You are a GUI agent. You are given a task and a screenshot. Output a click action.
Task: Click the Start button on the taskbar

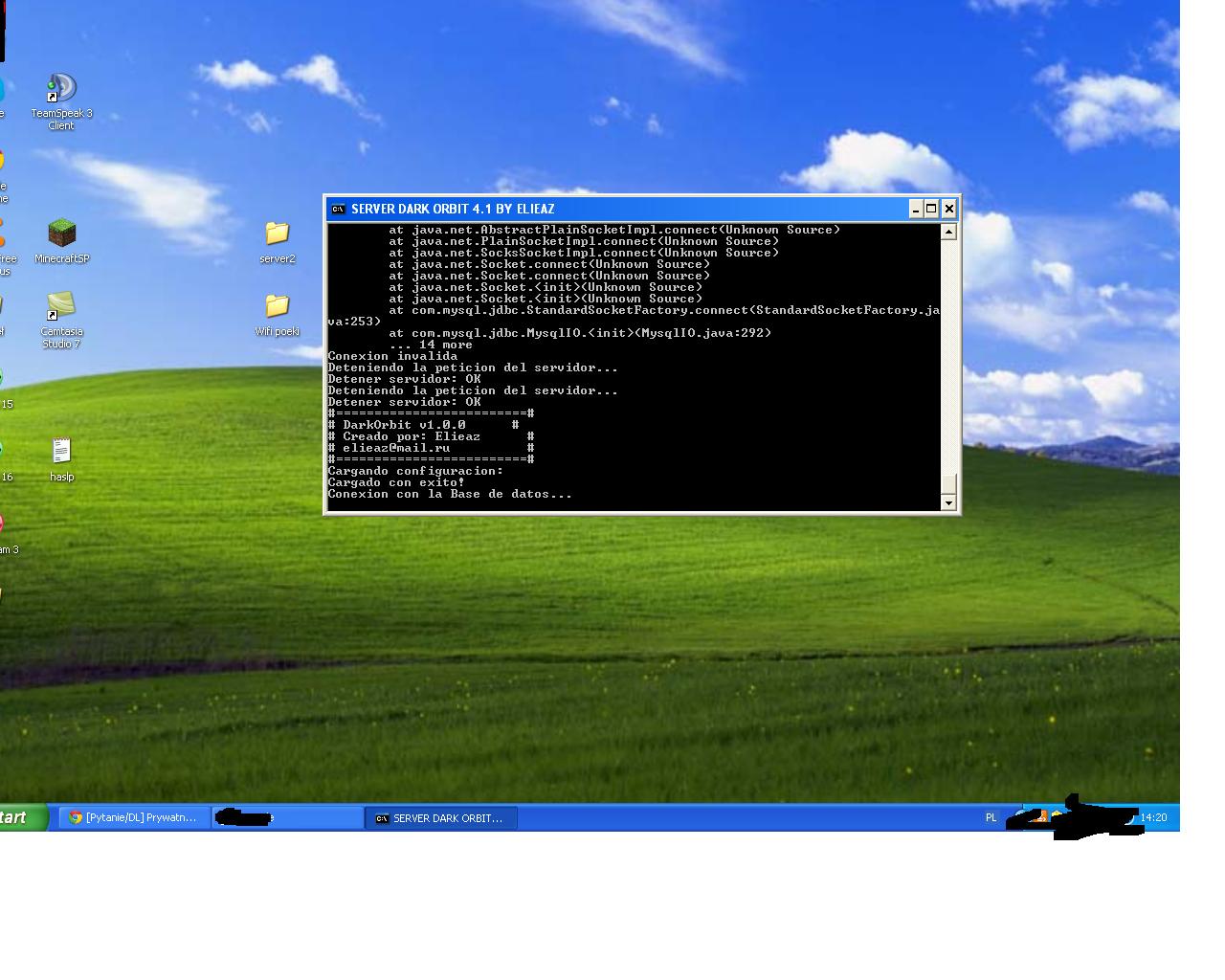23,817
